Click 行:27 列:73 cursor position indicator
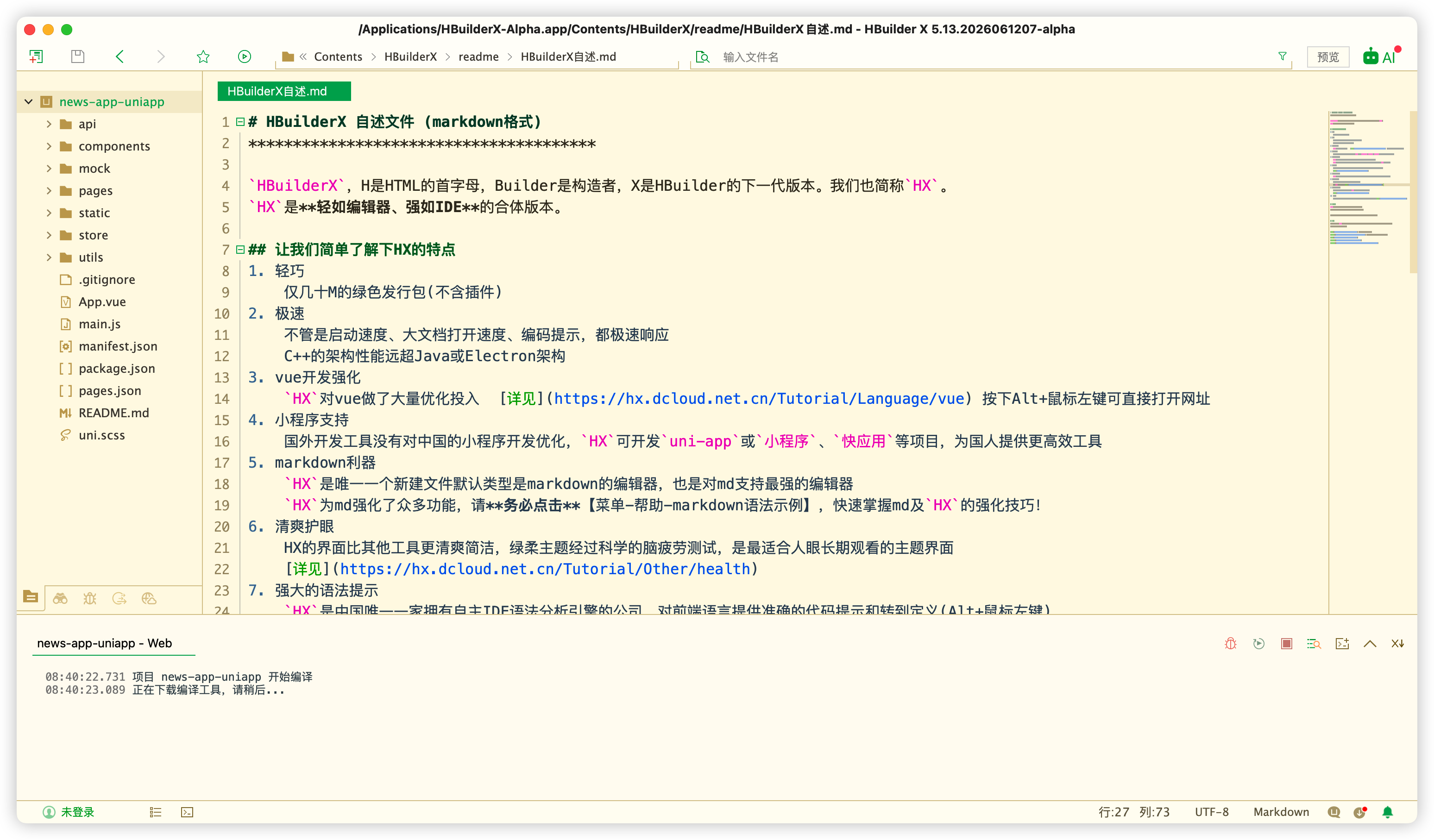The image size is (1434, 840). pos(1133,812)
